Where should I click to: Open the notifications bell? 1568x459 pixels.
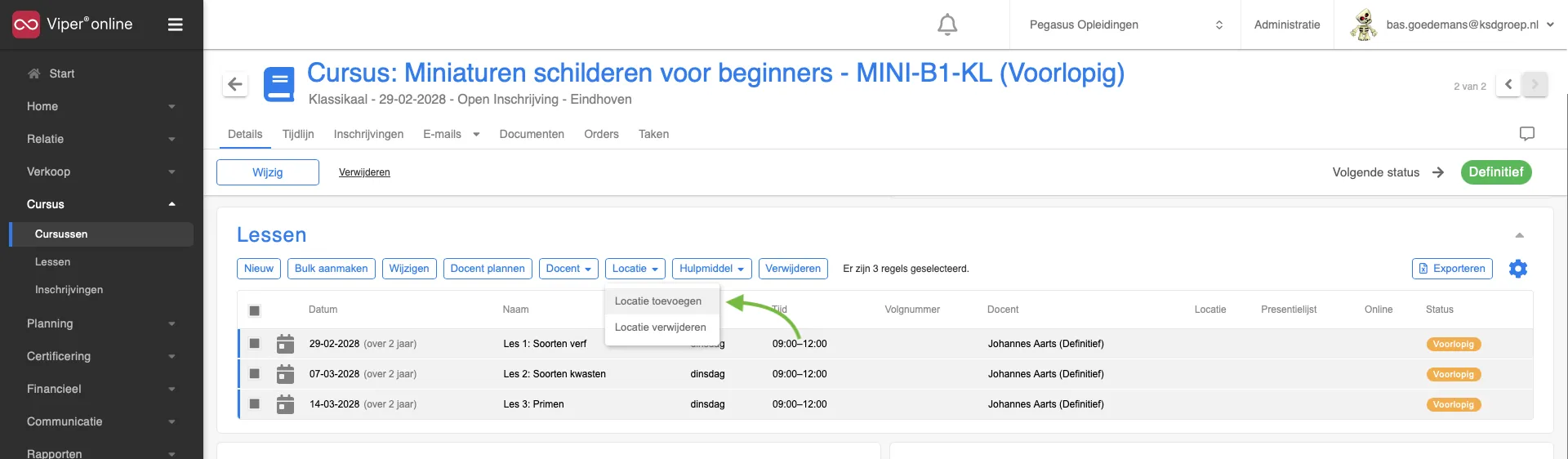pyautogui.click(x=947, y=25)
